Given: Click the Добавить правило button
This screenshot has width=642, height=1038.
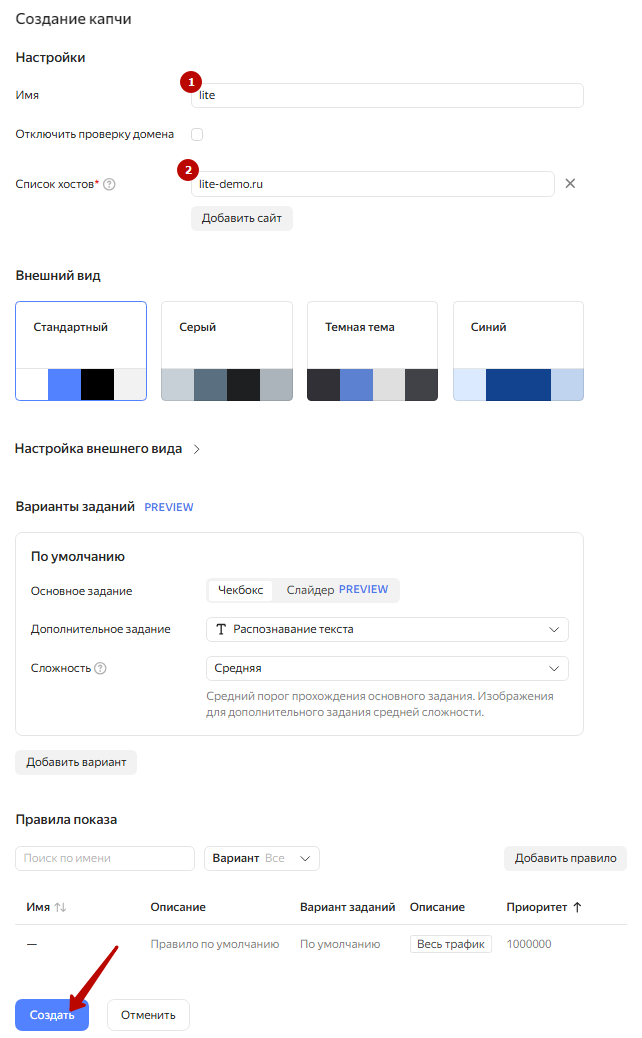Looking at the screenshot, I should [x=564, y=858].
